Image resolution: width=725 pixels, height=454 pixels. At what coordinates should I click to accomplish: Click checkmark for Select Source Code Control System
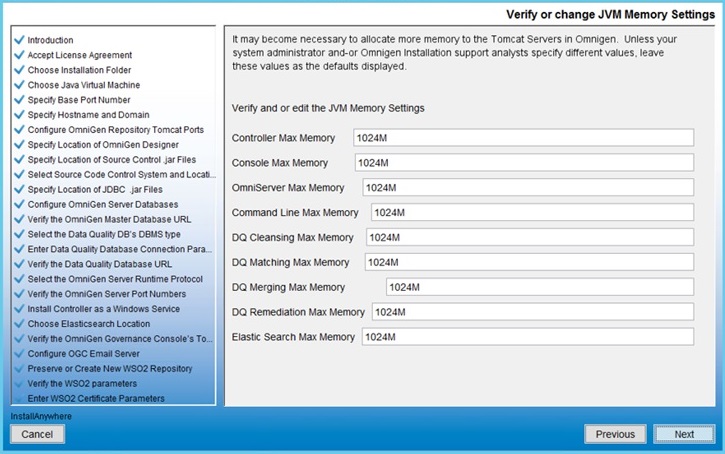tap(19, 174)
